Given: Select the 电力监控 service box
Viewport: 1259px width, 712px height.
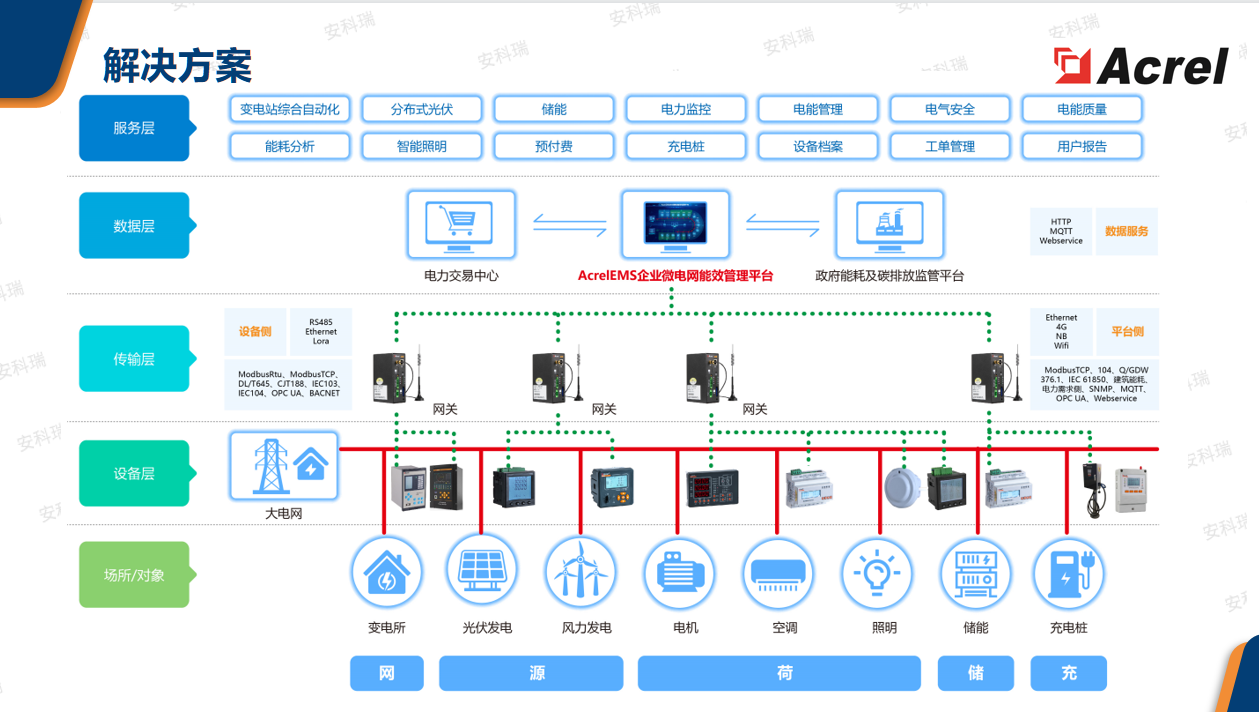Looking at the screenshot, I should [x=686, y=109].
